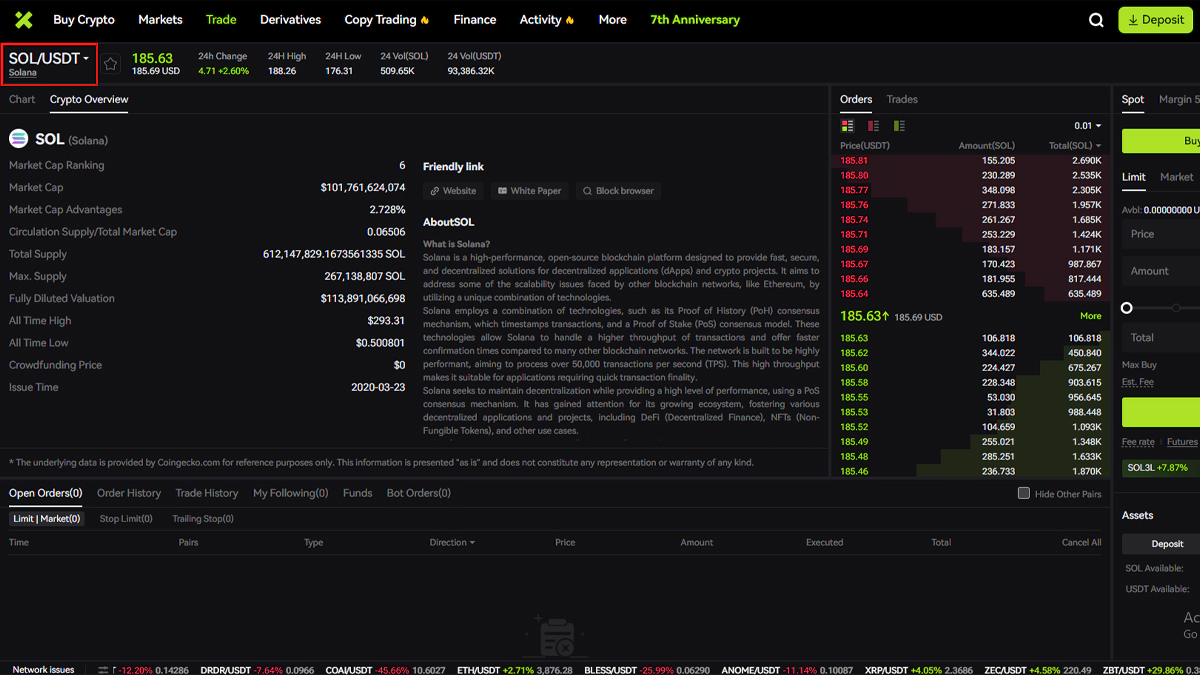Select the Trailing Stop(0) order filter
Screen dimensions: 1200x675
click(x=203, y=519)
